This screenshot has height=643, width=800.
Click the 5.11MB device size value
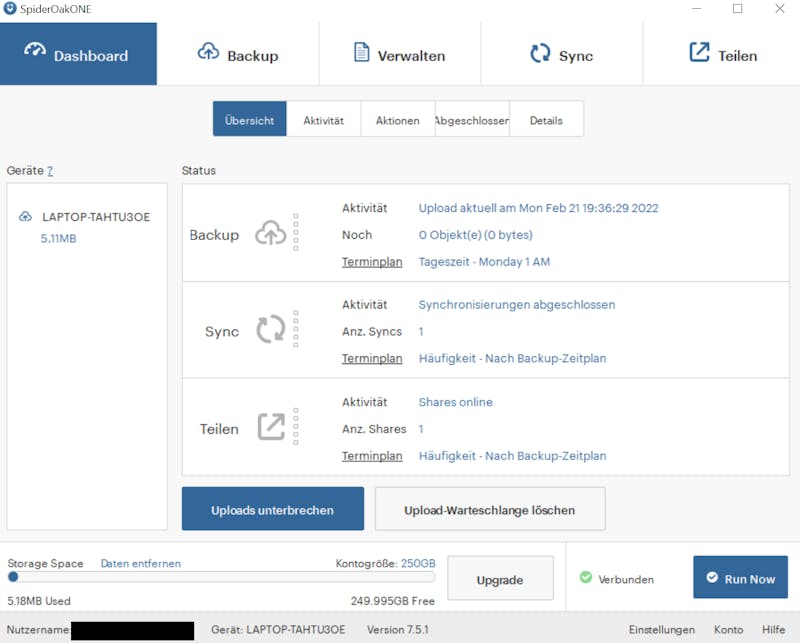click(58, 238)
